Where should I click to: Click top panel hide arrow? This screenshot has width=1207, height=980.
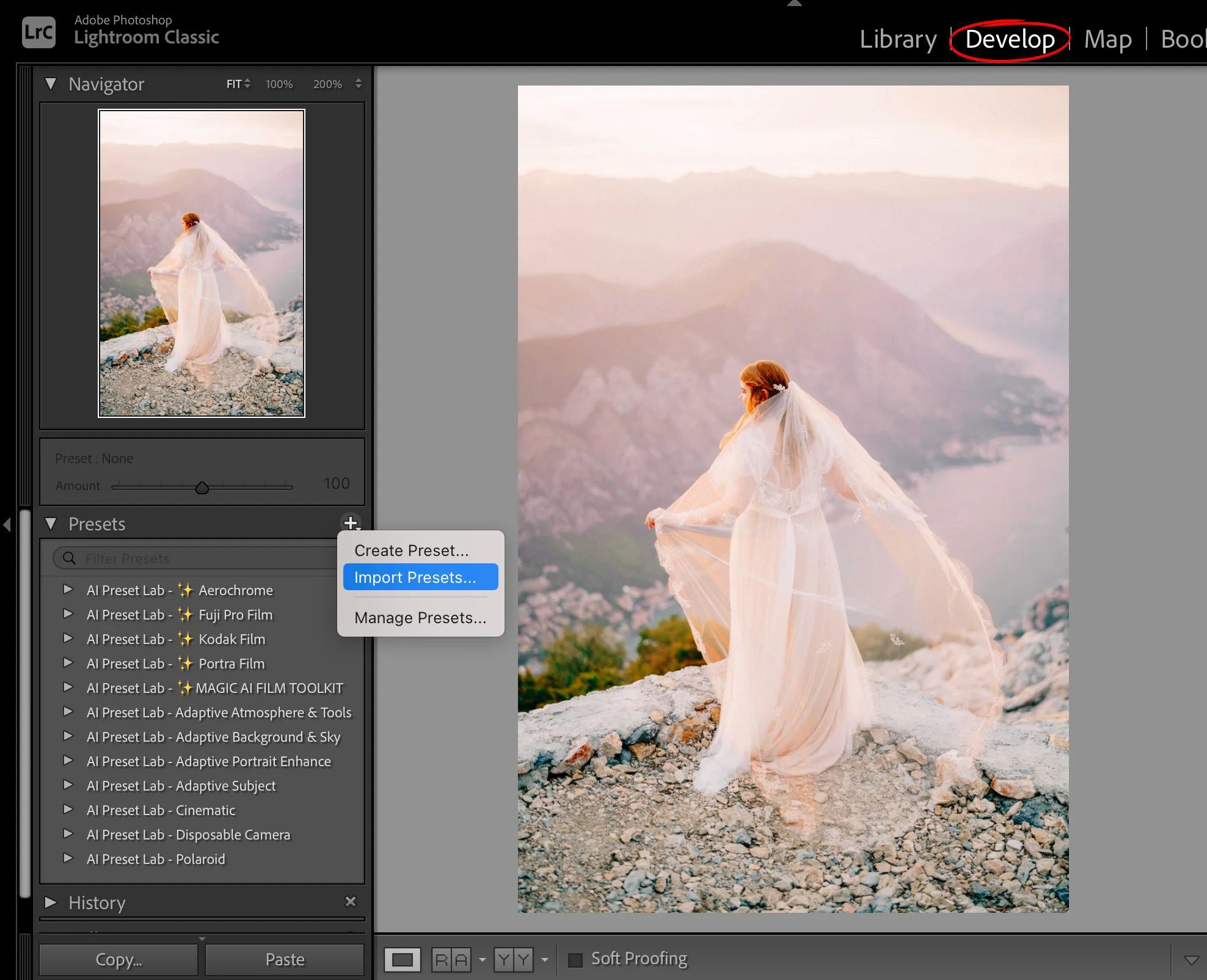click(x=794, y=3)
